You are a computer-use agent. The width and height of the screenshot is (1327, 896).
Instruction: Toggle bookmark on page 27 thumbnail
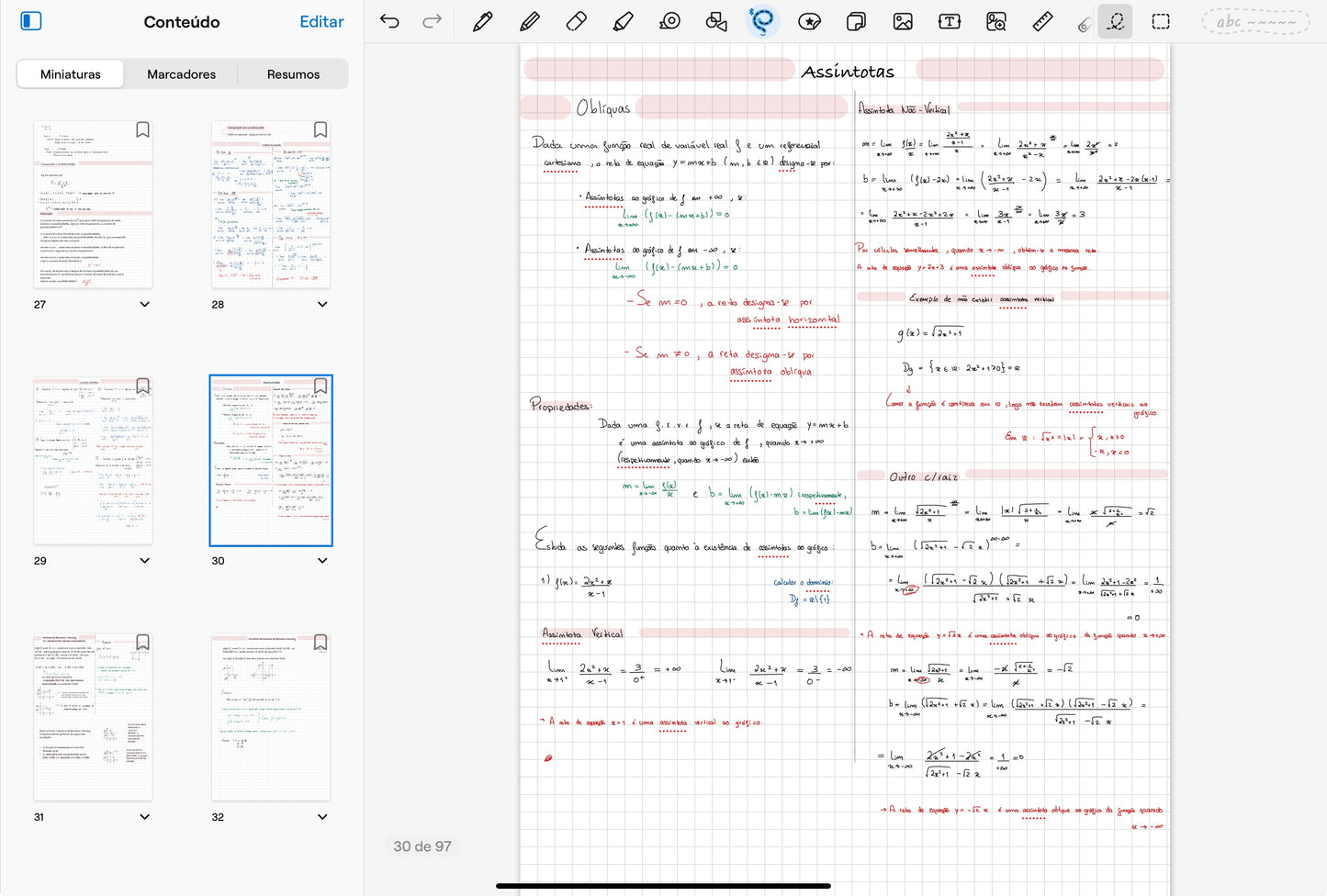[142, 130]
